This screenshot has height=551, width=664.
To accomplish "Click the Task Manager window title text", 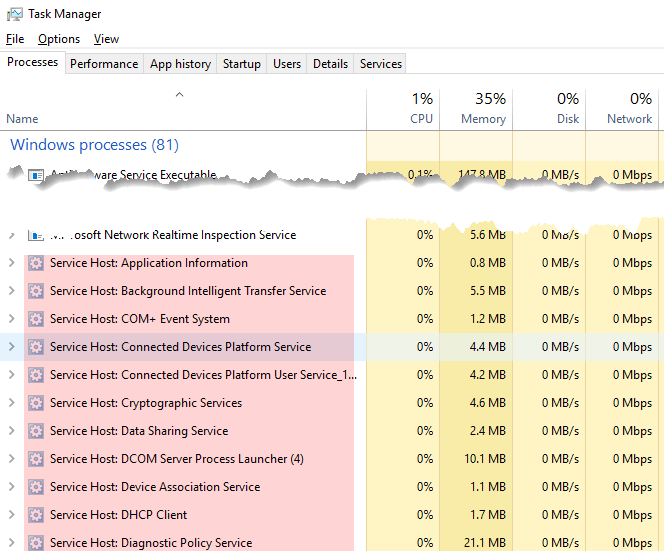I will click(x=65, y=14).
